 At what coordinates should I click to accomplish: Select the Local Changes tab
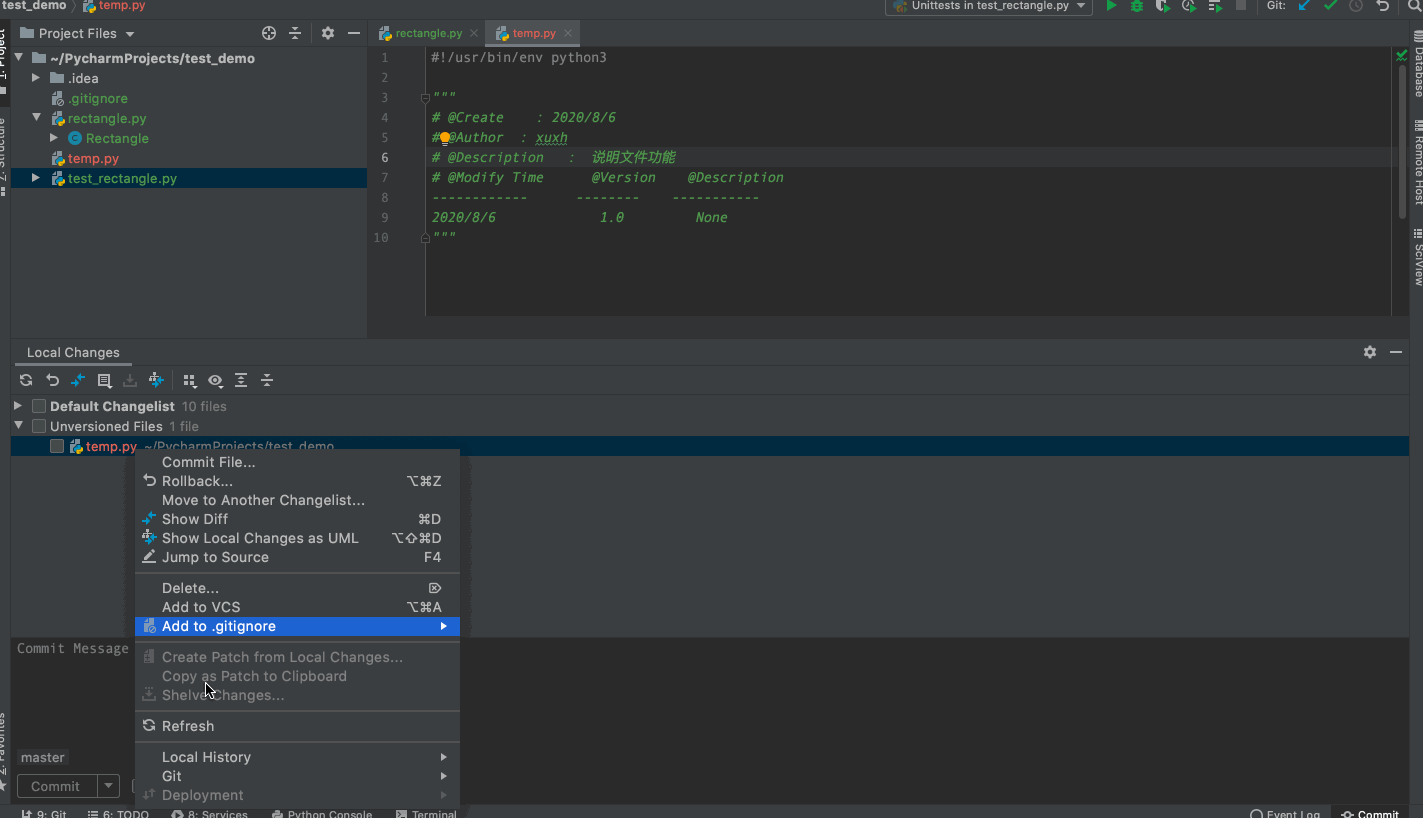73,352
